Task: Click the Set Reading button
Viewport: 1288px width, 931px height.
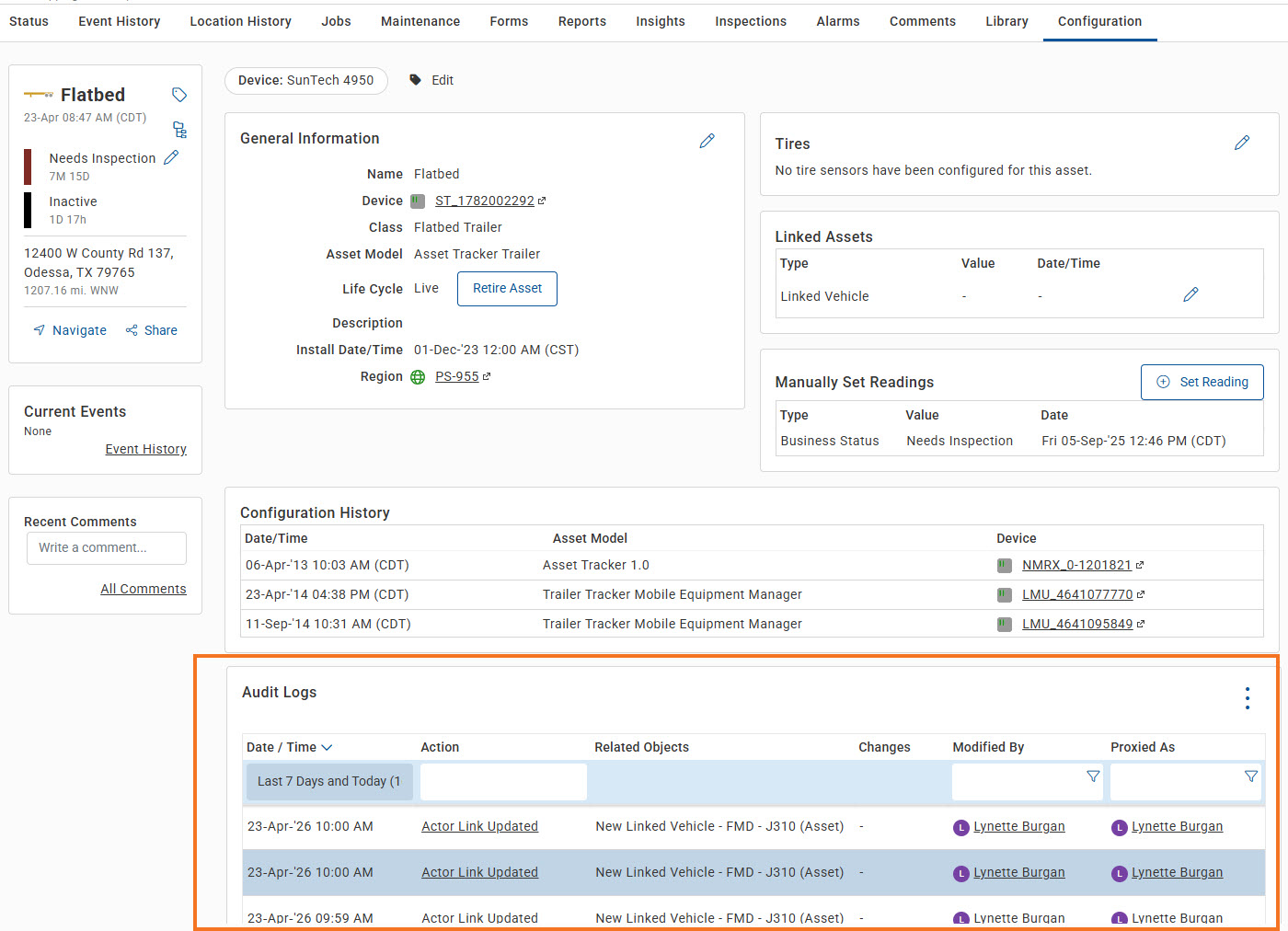Action: (1202, 382)
